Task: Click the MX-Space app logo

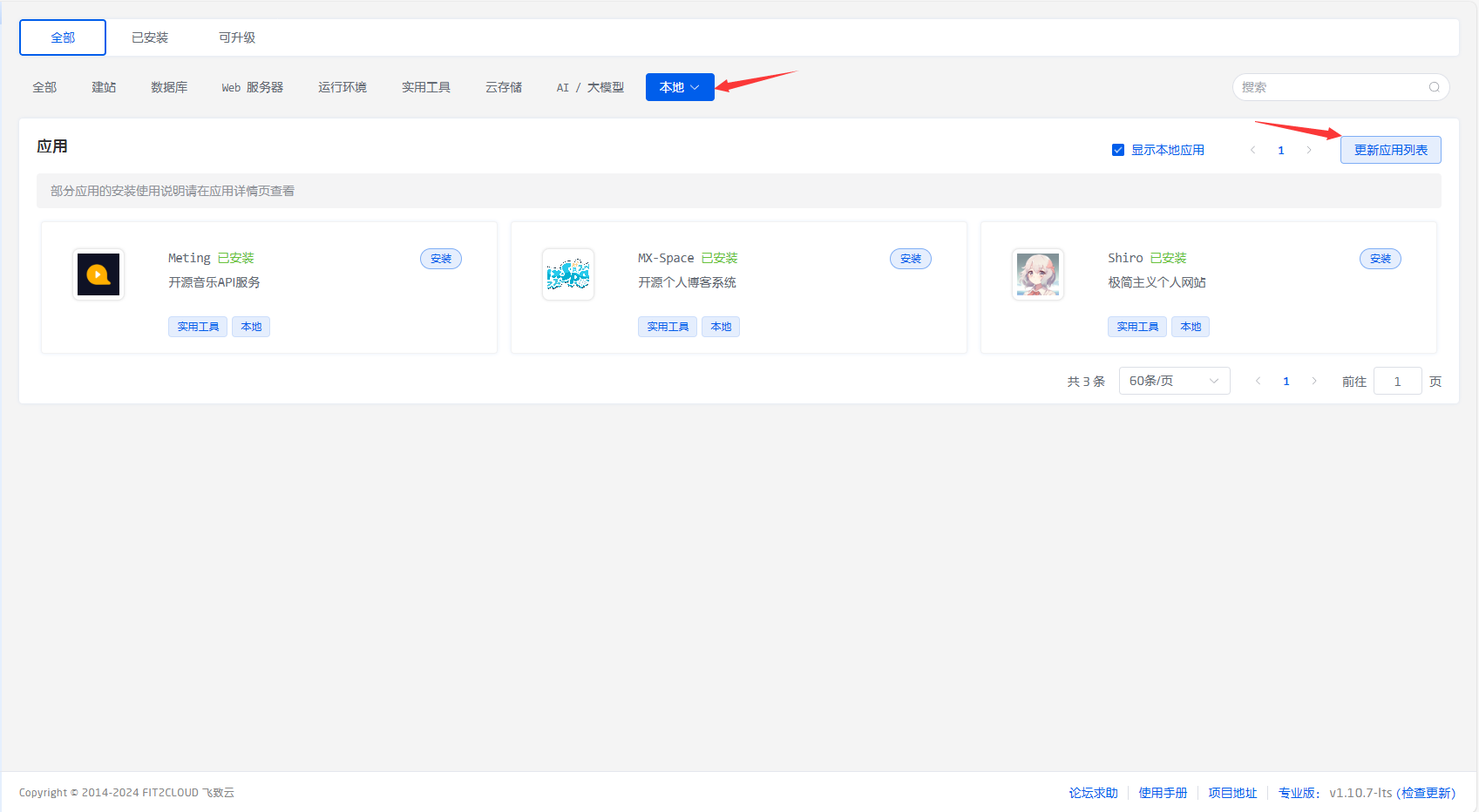Action: [567, 274]
